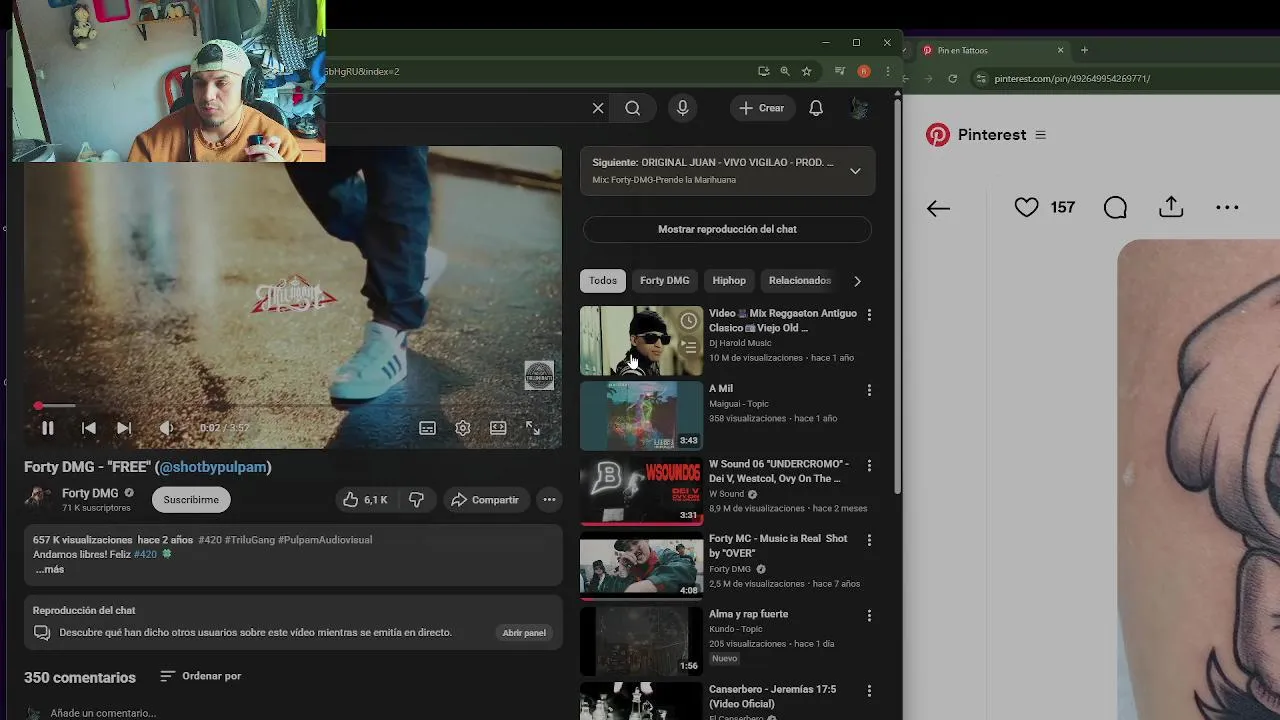Open the Crear upload menu
Image resolution: width=1280 pixels, height=720 pixels.
pyautogui.click(x=762, y=108)
